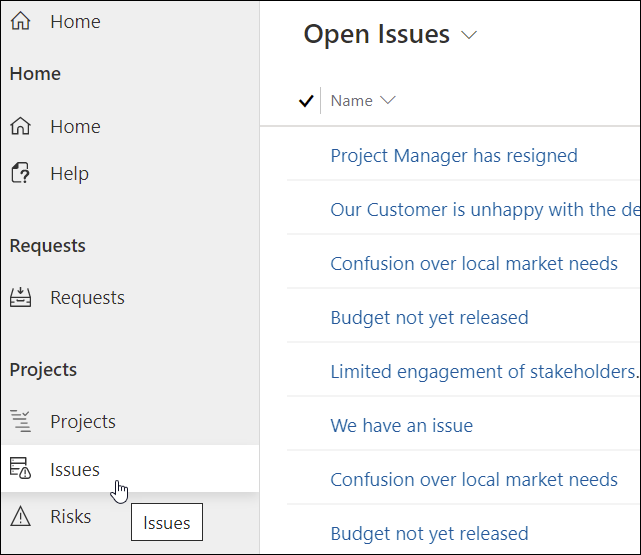Open the "Limited engagement of stakeholders" issue

[484, 372]
